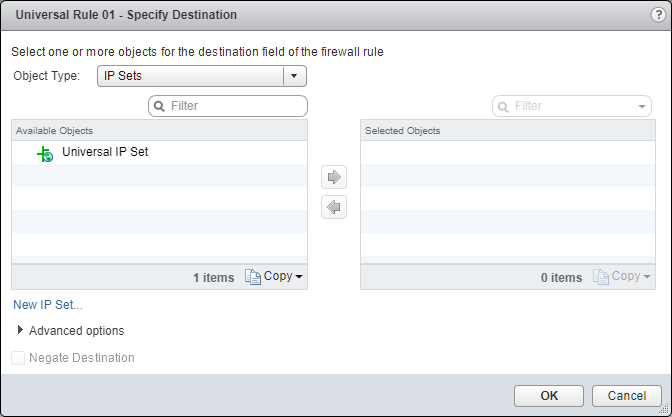The width and height of the screenshot is (672, 417).
Task: Toggle the Negate Destination checkbox
Action: click(x=18, y=358)
